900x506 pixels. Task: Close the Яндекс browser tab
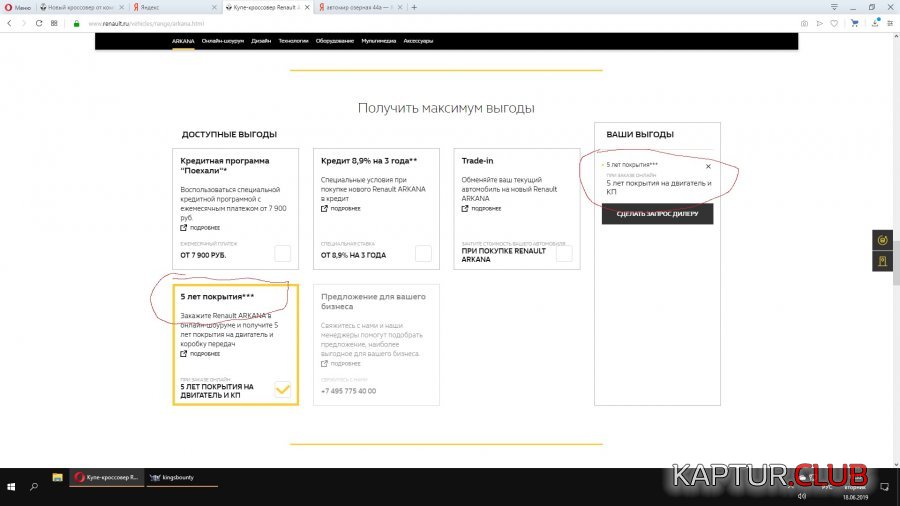point(214,7)
